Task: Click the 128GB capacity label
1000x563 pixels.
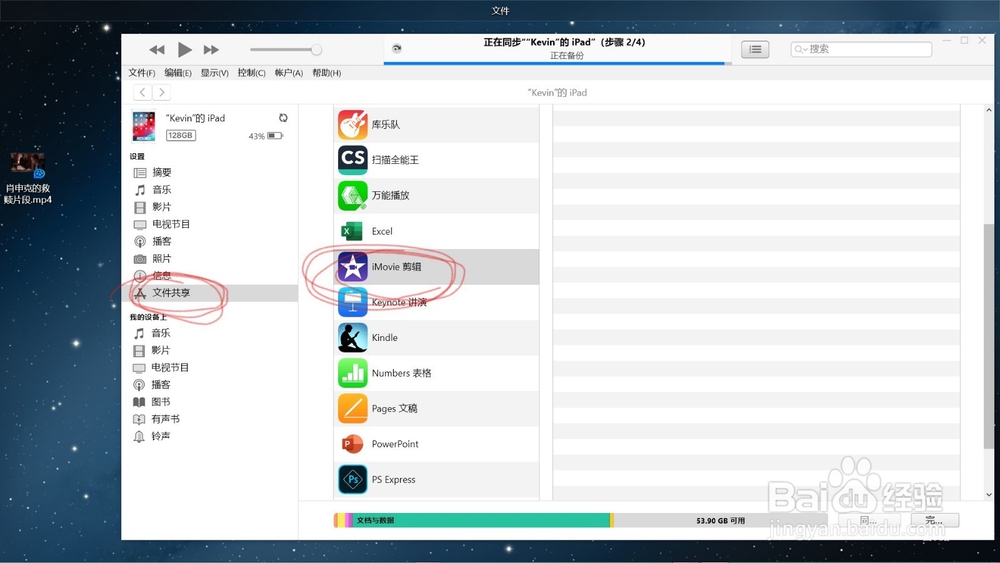Action: pos(180,135)
